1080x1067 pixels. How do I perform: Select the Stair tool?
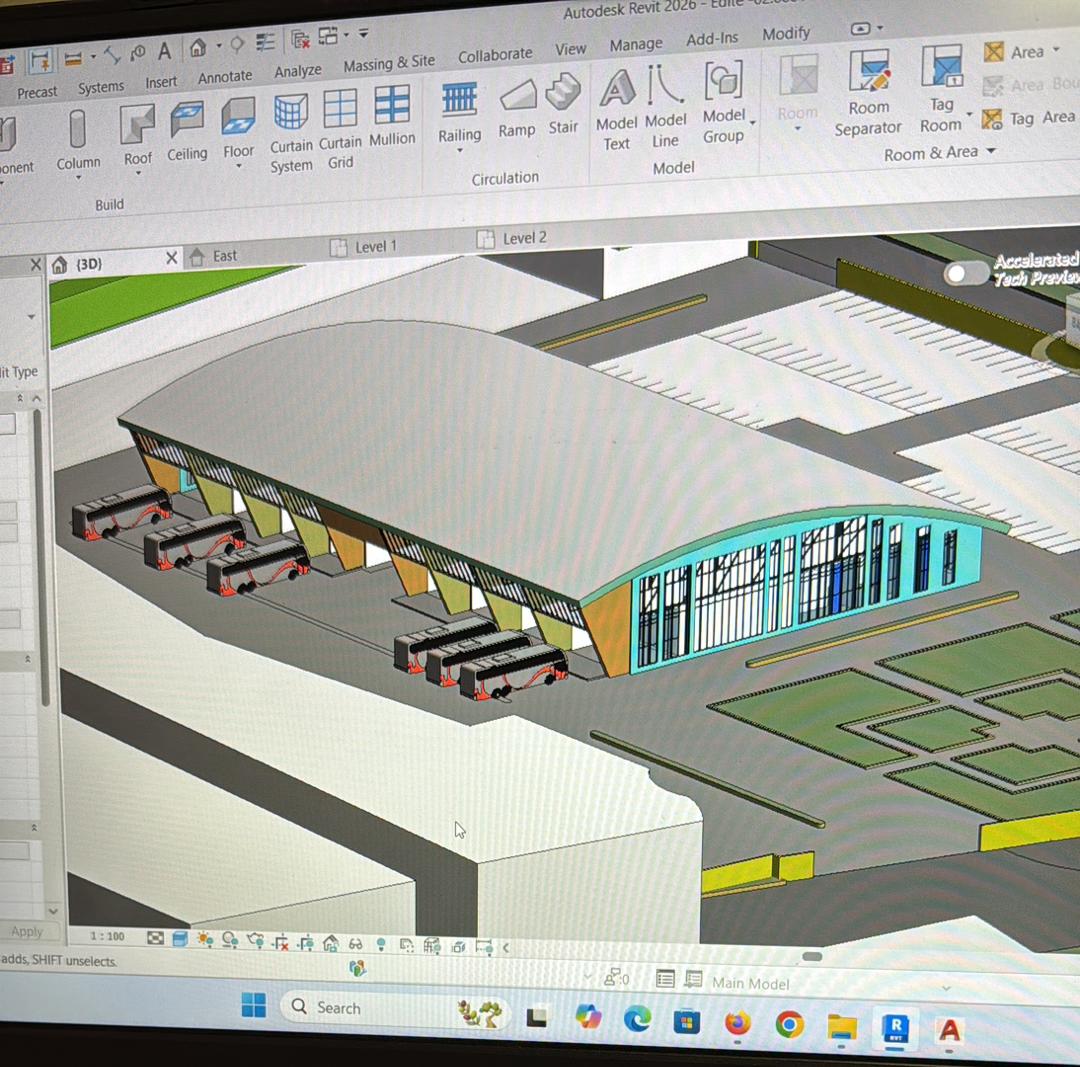563,104
